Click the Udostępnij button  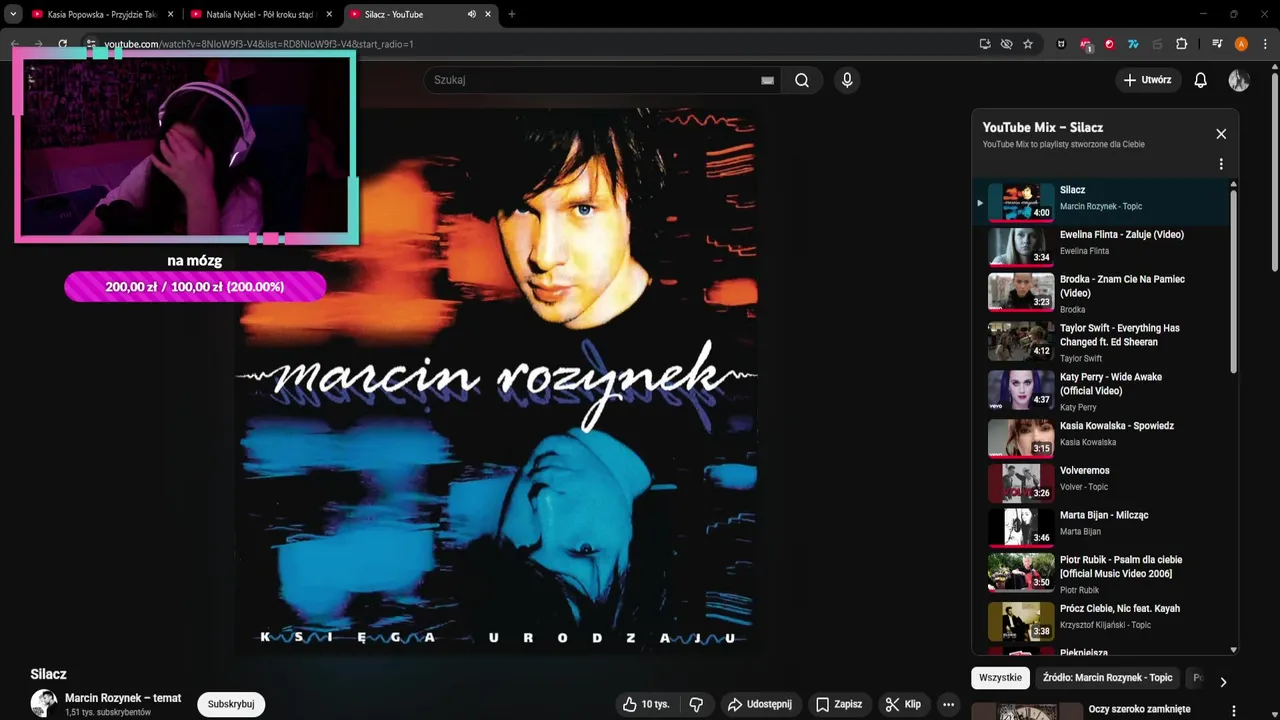pos(759,704)
